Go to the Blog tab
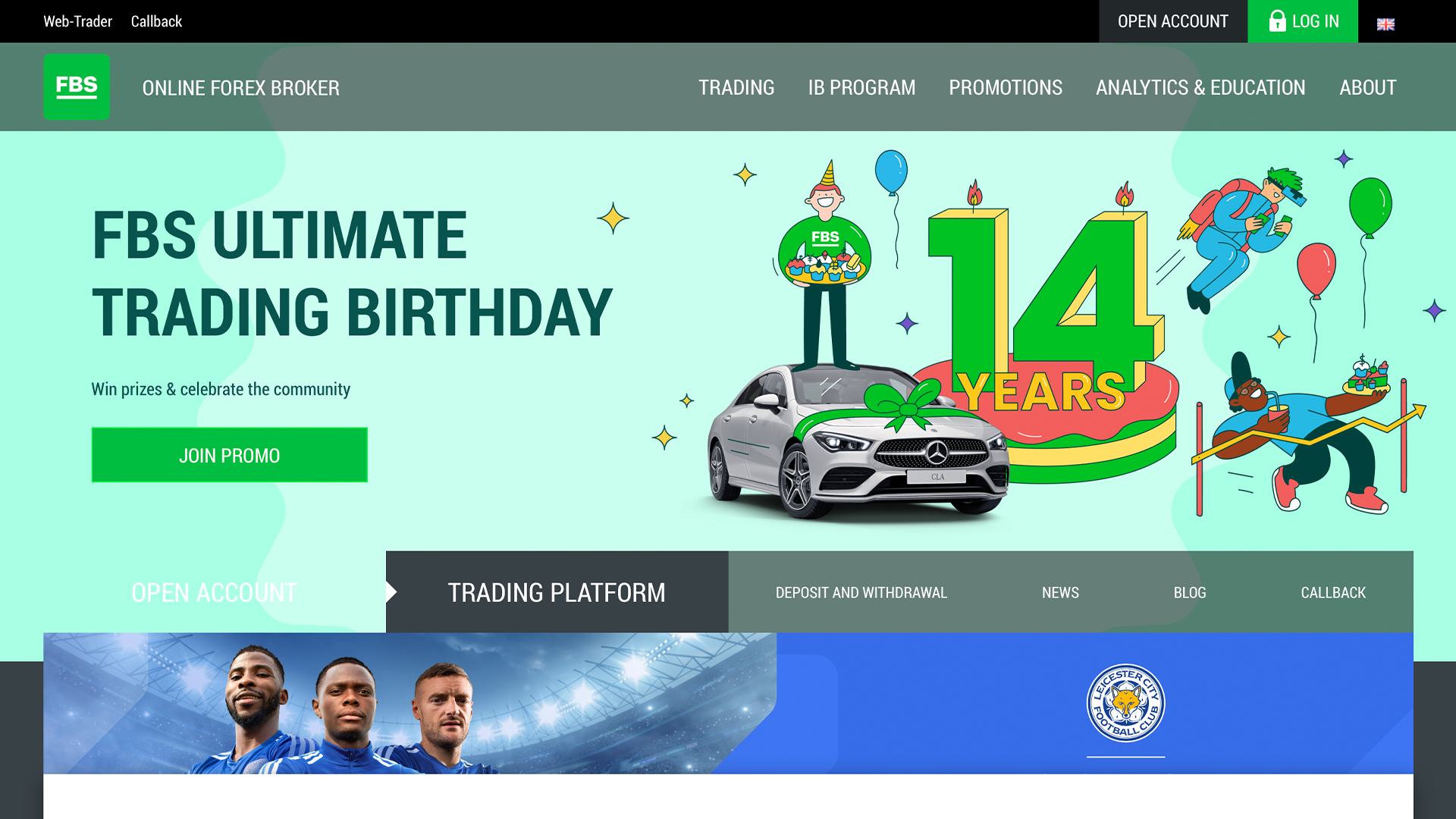This screenshot has height=819, width=1456. 1189,592
